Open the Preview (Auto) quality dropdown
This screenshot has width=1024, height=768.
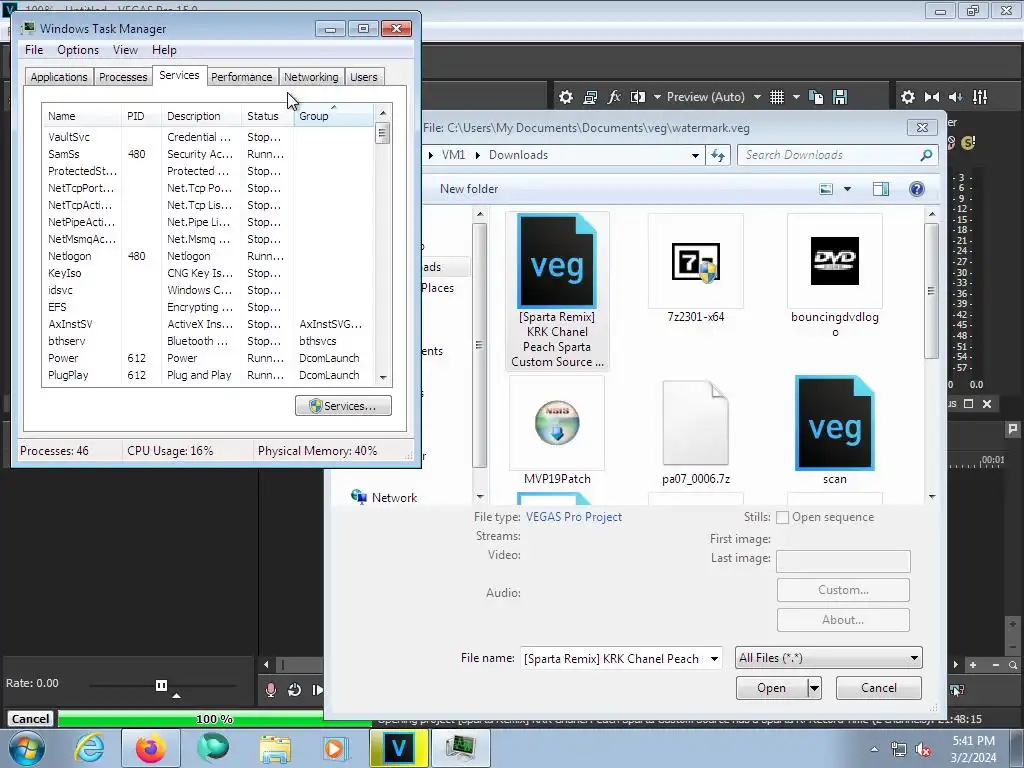pyautogui.click(x=758, y=97)
